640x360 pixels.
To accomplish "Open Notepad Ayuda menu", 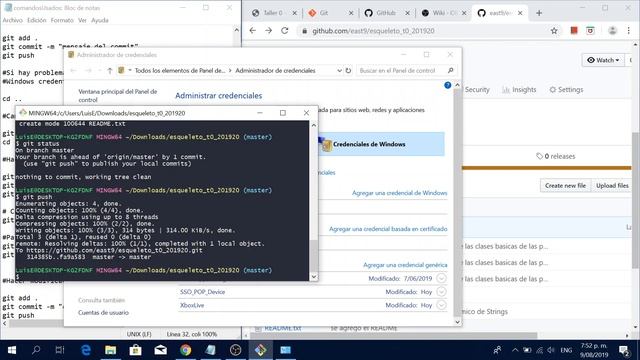I will [100, 20].
